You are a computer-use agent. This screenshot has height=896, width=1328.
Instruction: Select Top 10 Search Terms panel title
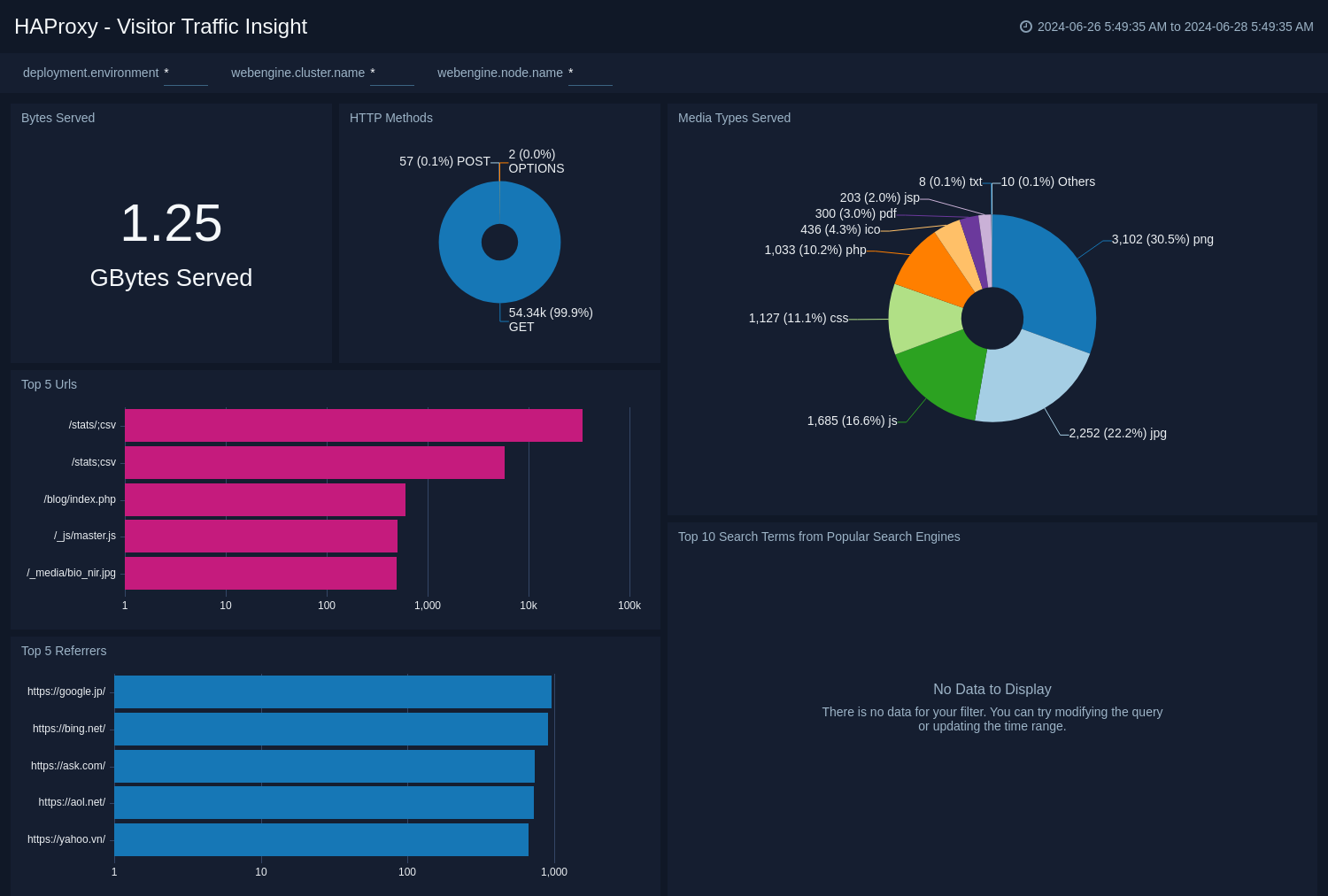[x=819, y=537]
